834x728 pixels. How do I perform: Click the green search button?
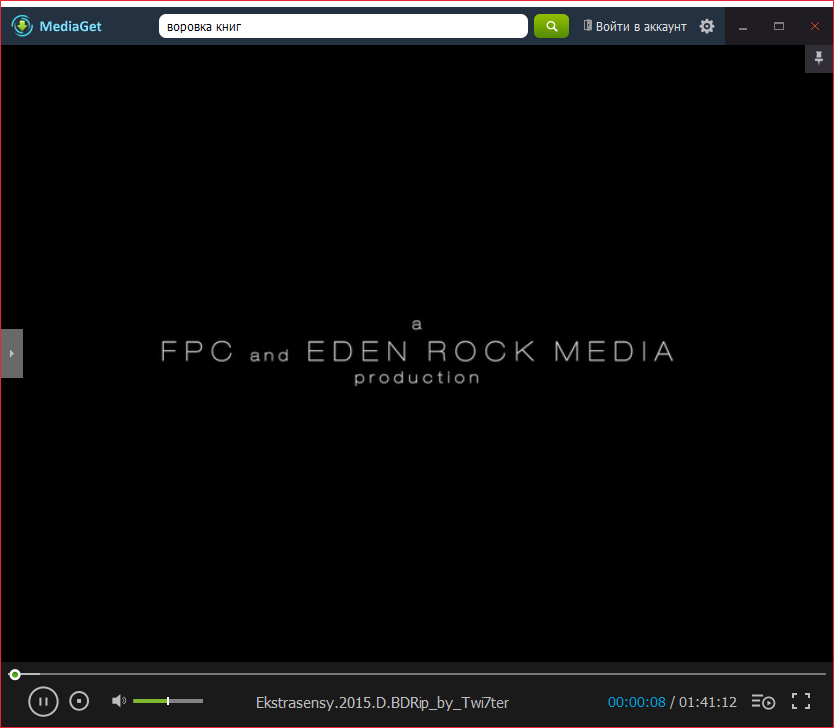point(551,26)
